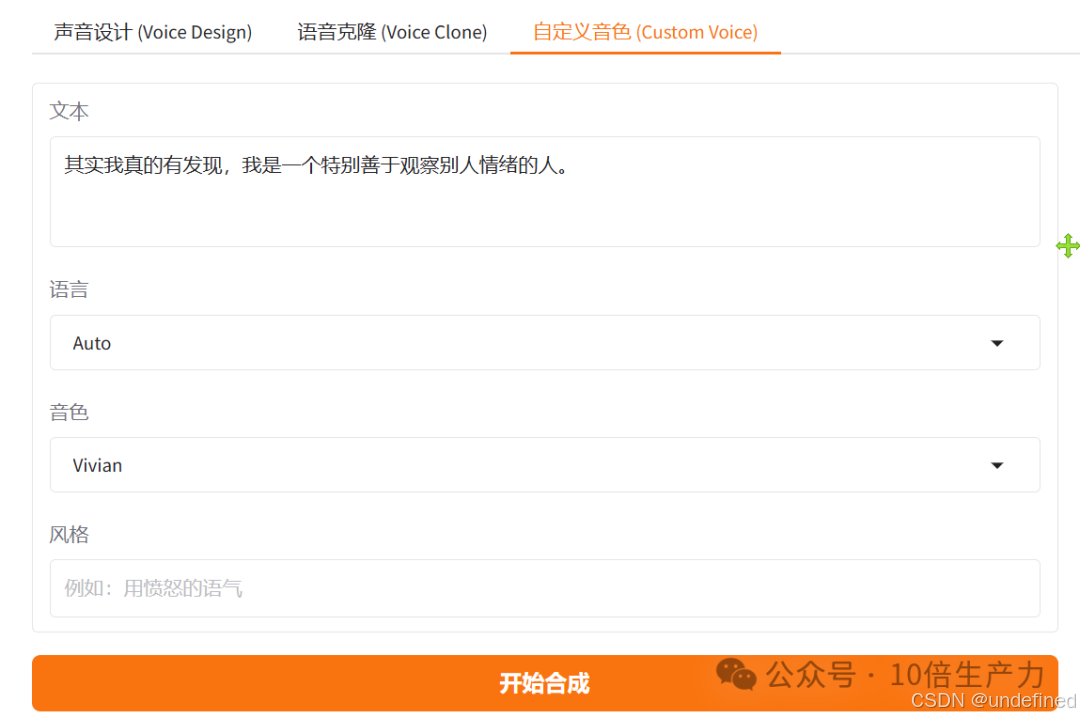The height and width of the screenshot is (718, 1080).
Task: Click the 音色 field label
Action: pyautogui.click(x=69, y=412)
